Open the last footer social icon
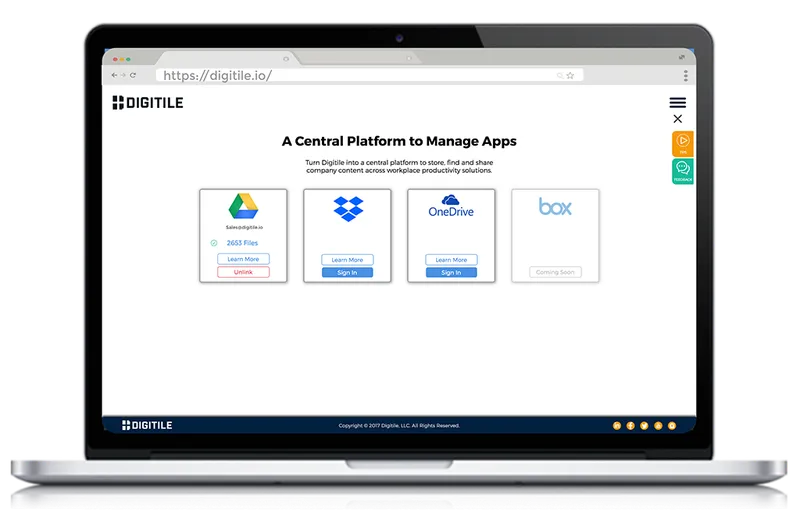 (x=672, y=426)
